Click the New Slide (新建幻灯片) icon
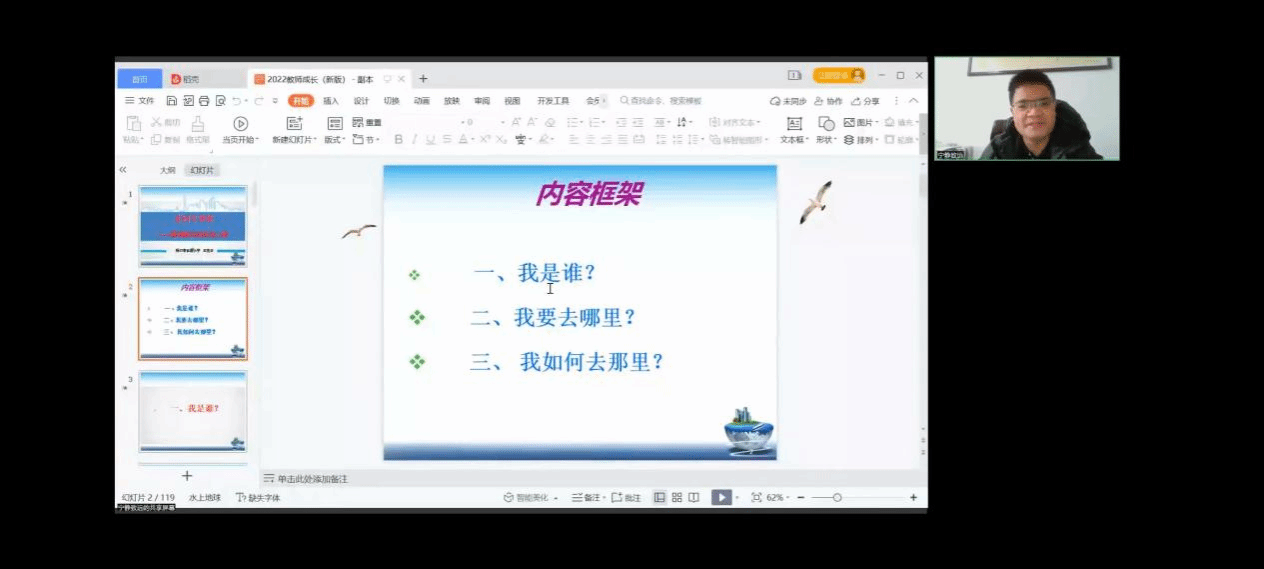Screen dimensions: 1264x569 coord(294,124)
